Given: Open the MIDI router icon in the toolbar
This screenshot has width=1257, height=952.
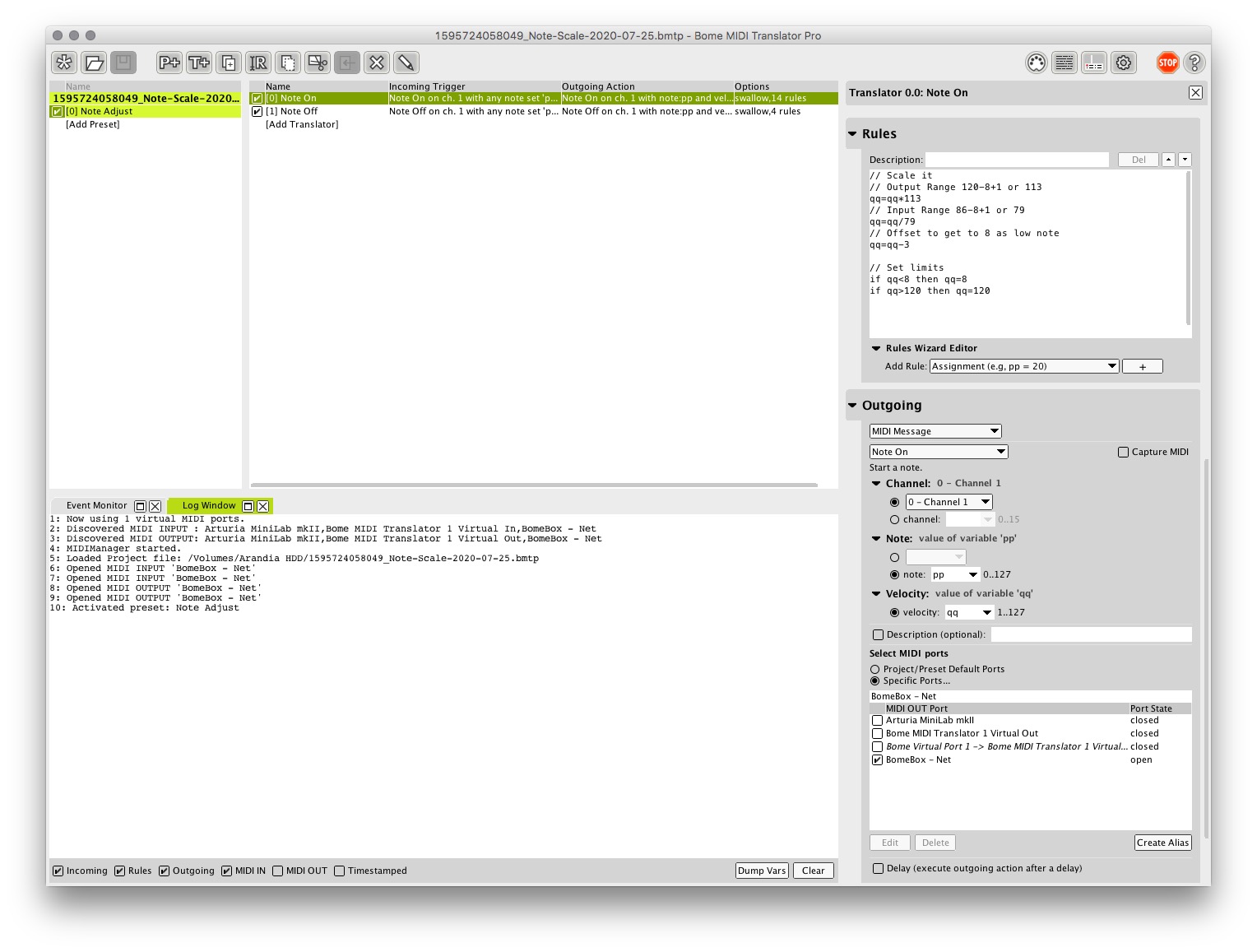Looking at the screenshot, I should pyautogui.click(x=1094, y=63).
